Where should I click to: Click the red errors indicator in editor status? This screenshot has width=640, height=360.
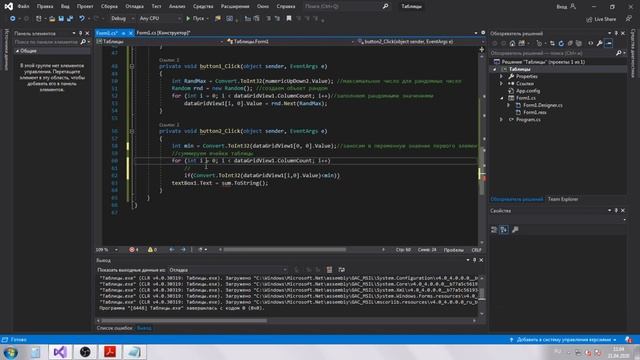tap(133, 249)
